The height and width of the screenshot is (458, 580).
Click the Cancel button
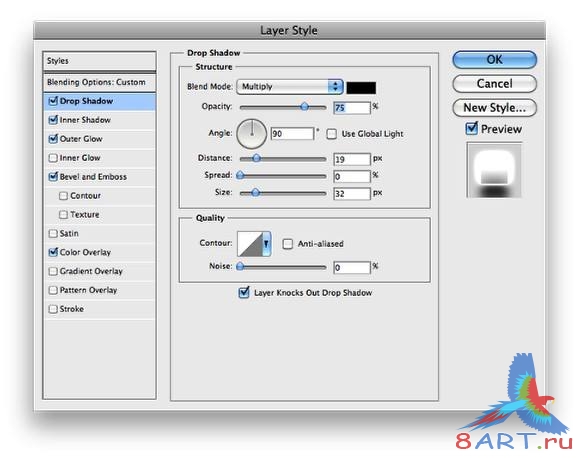(494, 84)
